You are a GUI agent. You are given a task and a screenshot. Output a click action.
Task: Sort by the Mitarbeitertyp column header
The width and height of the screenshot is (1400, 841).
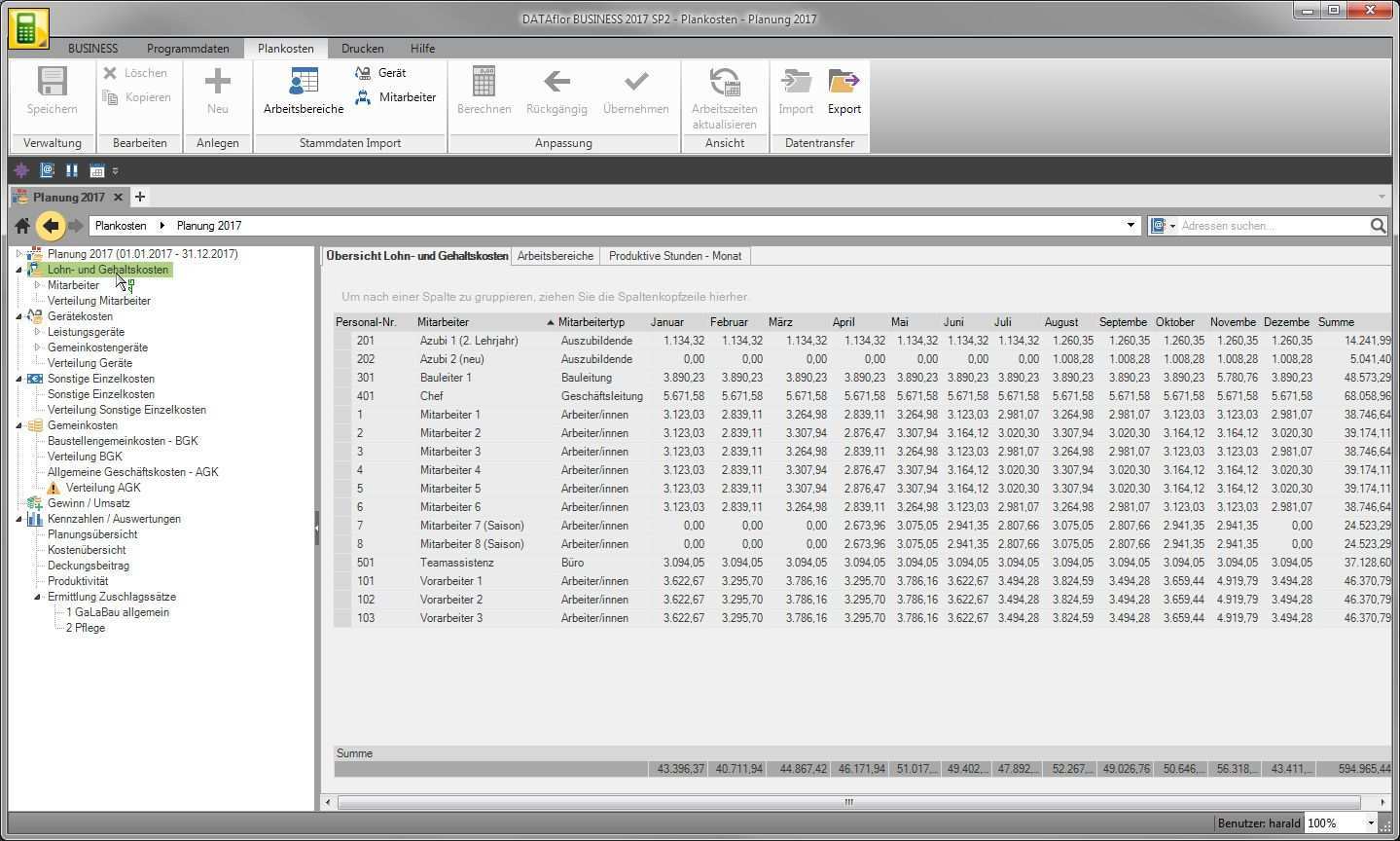(592, 322)
